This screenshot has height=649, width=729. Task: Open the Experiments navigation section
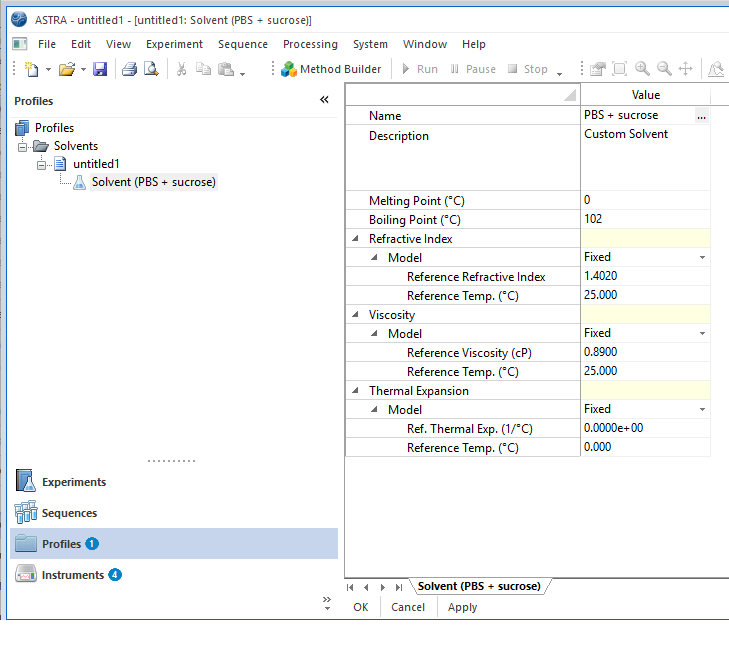coord(73,482)
